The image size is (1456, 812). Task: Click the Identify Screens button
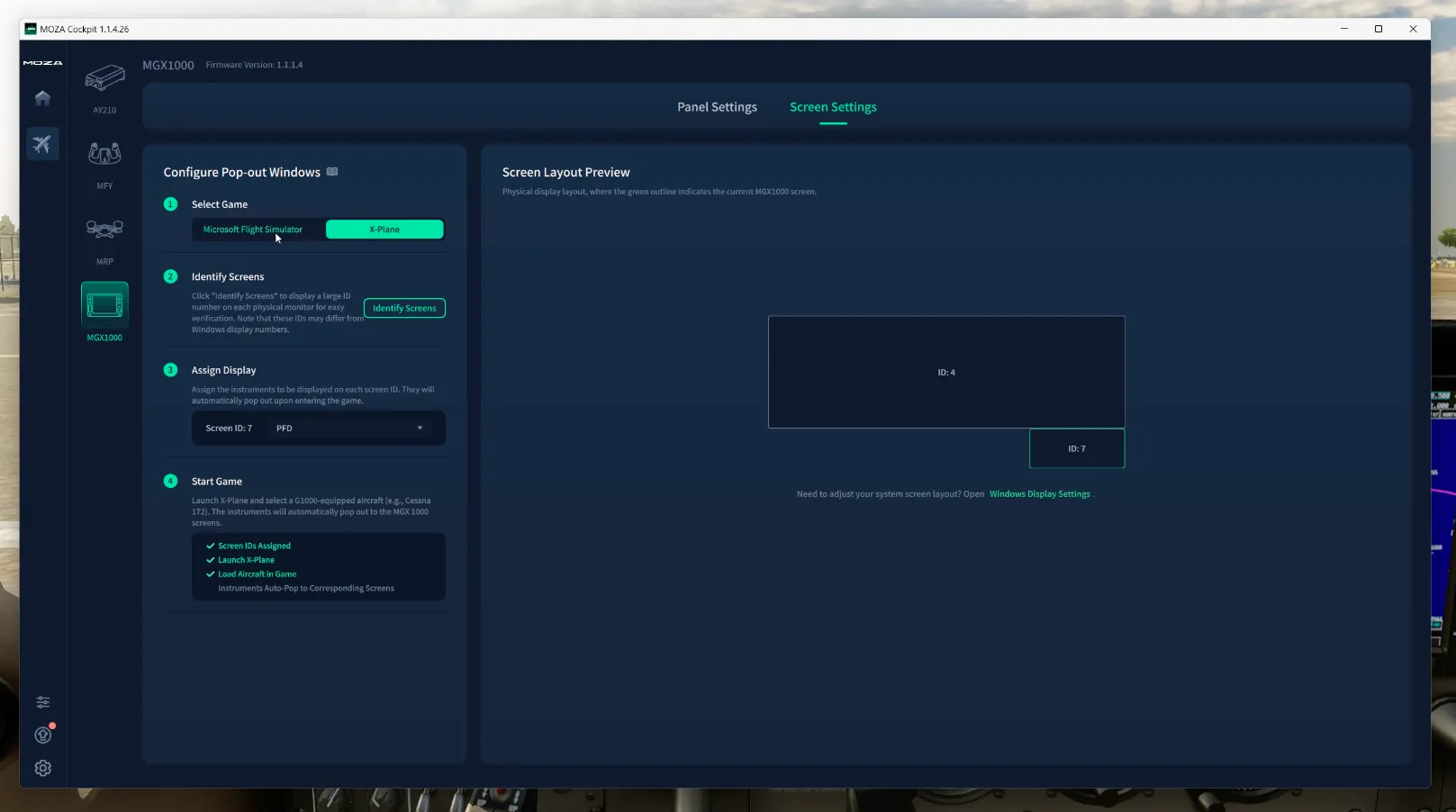404,308
